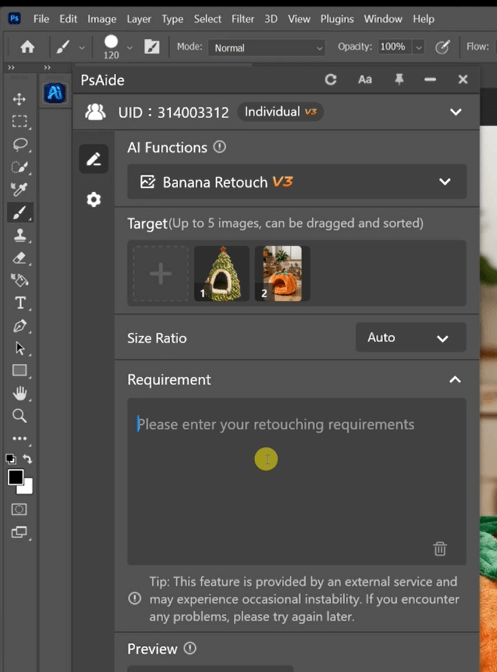Select the Path Selection tool
497x672 pixels.
[x=20, y=348]
